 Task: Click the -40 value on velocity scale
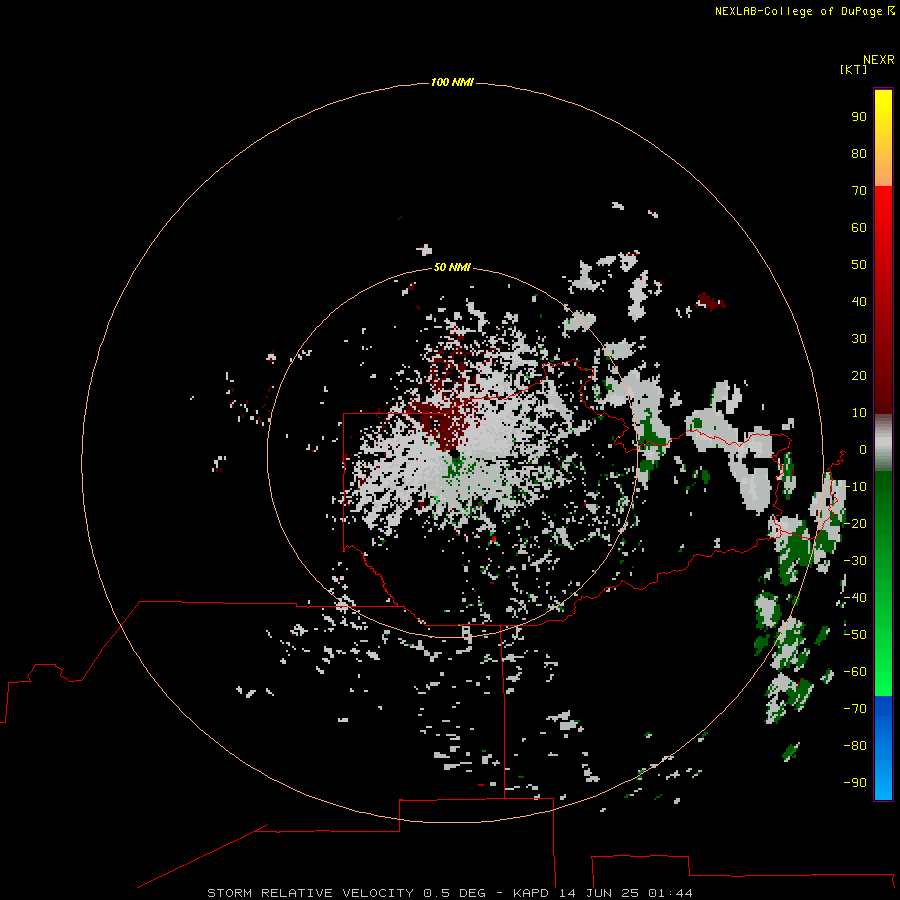(x=855, y=598)
